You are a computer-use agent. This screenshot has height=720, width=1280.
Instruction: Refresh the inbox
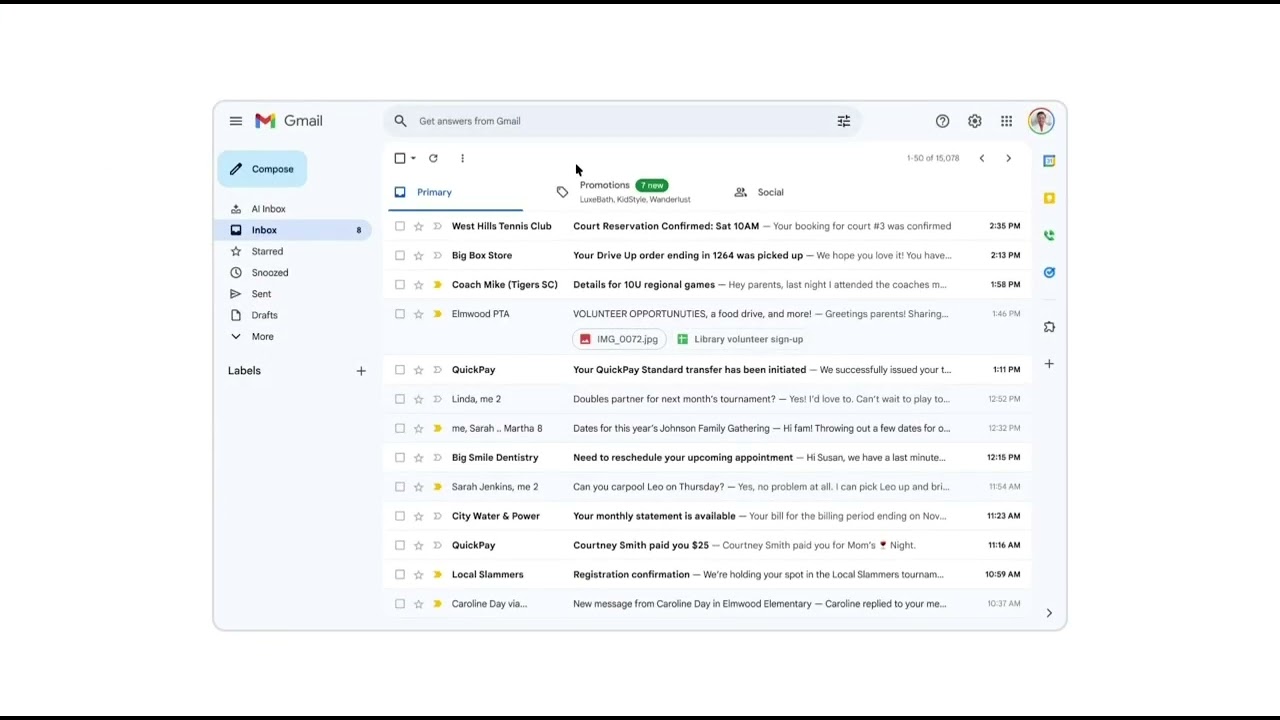coord(433,158)
